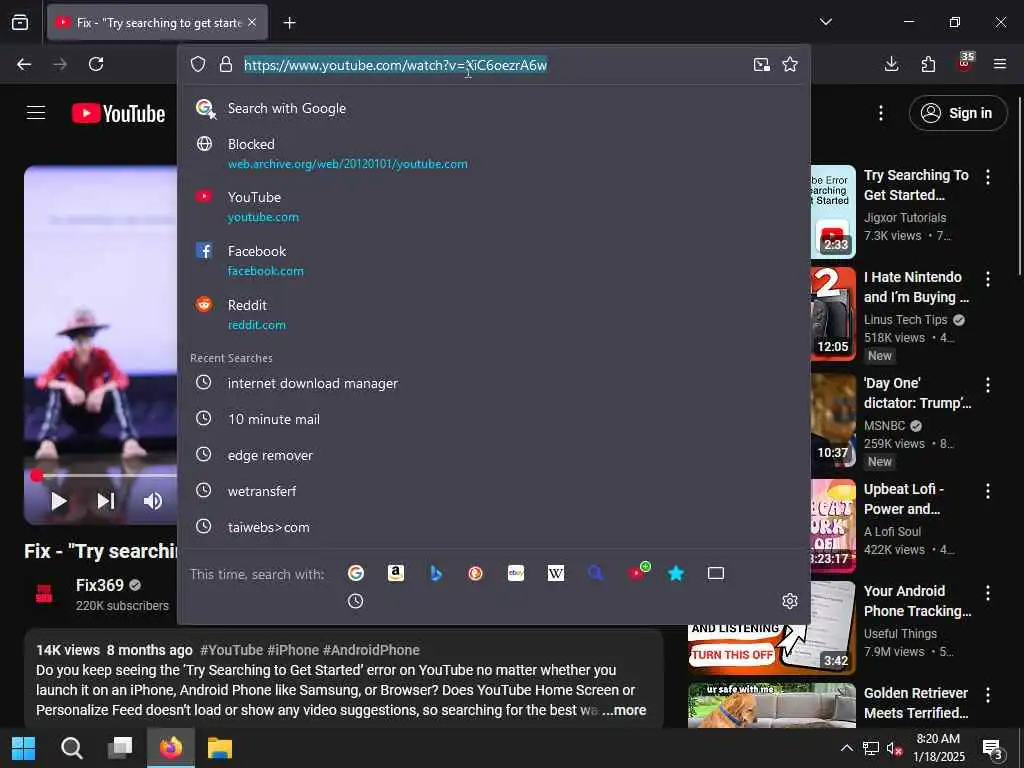
Task: Seek on the video progress bar
Action: pos(104,475)
